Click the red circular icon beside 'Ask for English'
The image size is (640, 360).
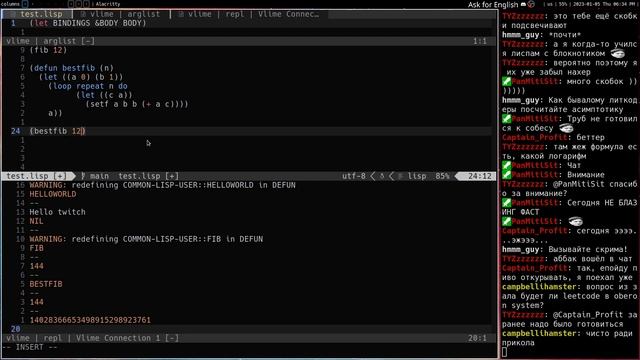[x=531, y=4]
